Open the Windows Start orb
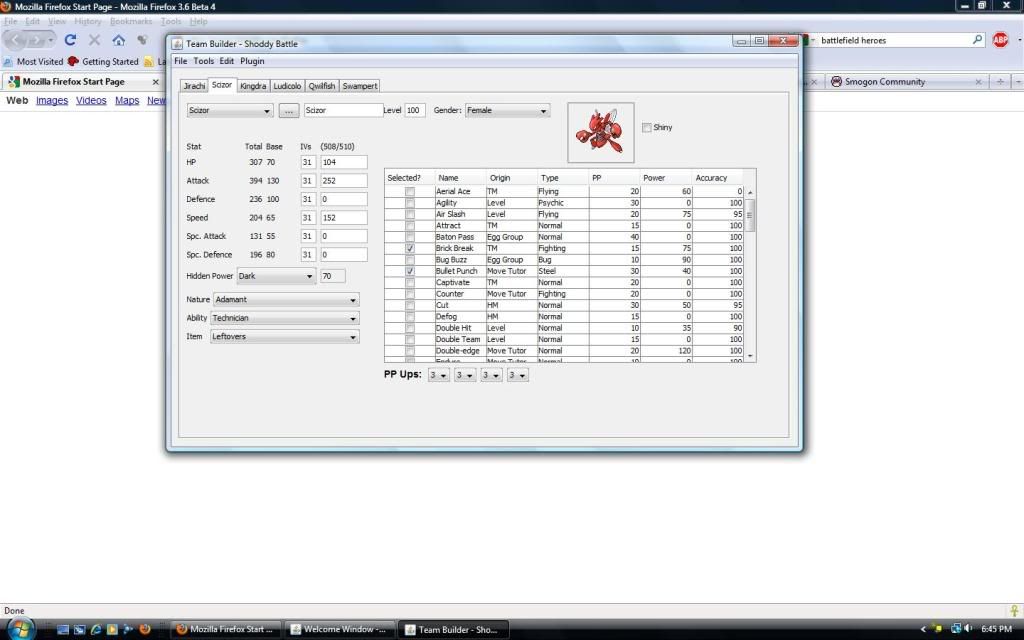Image resolution: width=1024 pixels, height=640 pixels. (x=20, y=629)
